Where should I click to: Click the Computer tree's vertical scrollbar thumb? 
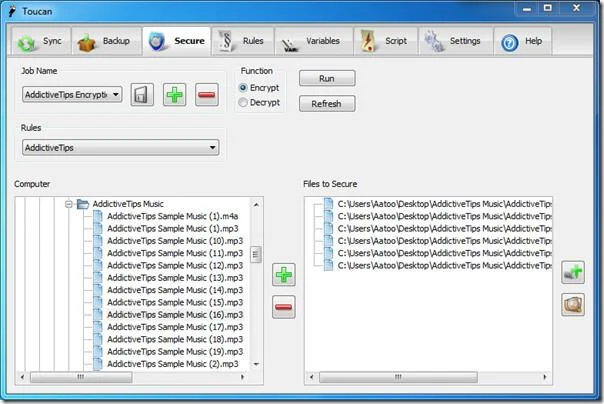(256, 254)
